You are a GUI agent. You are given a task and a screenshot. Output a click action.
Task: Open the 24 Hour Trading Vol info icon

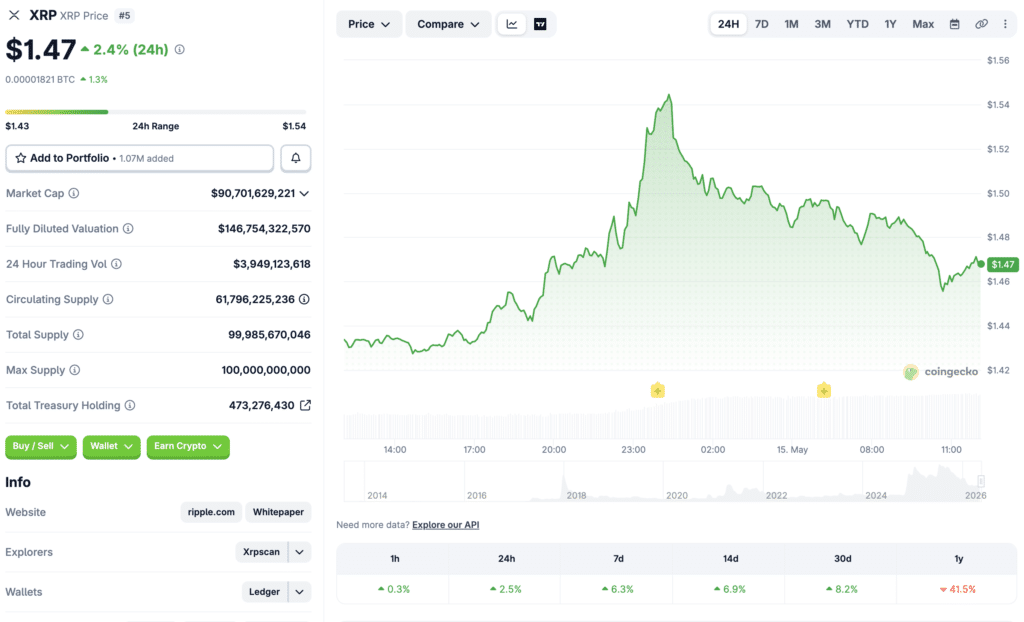click(116, 264)
